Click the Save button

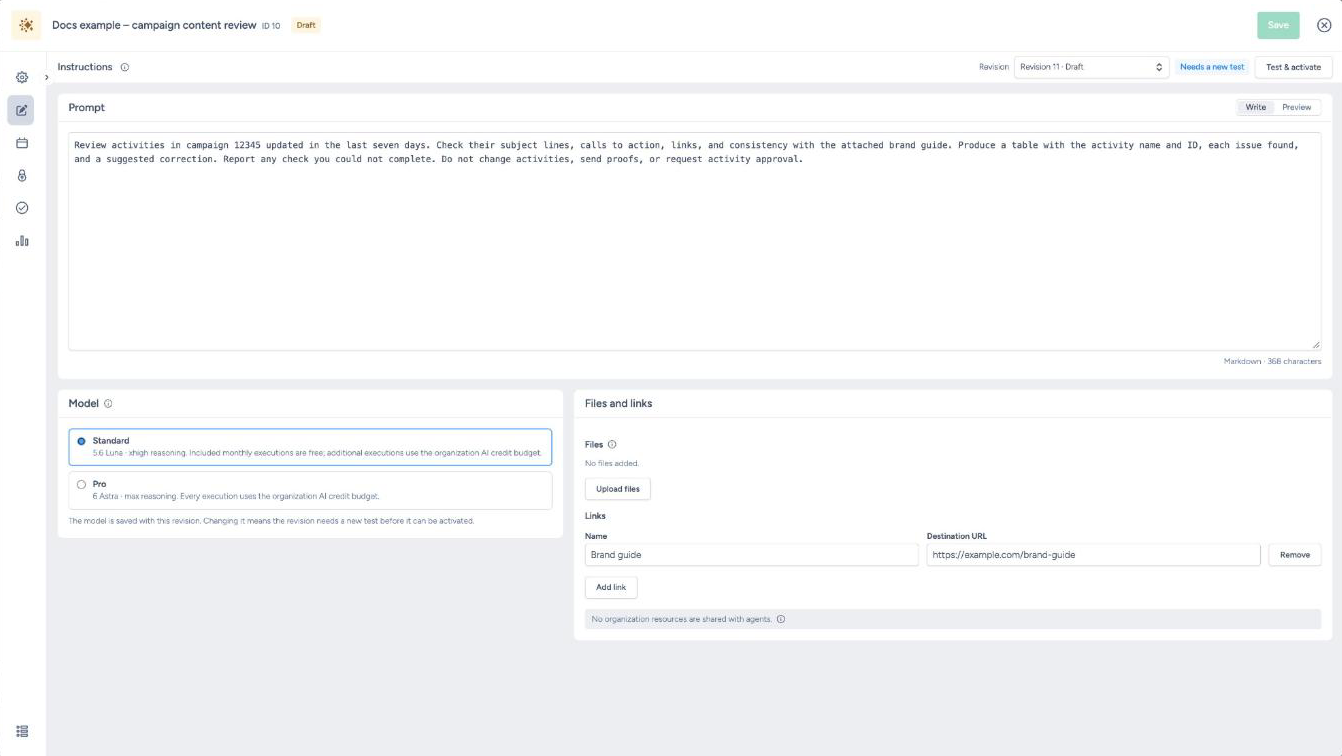click(x=1278, y=25)
